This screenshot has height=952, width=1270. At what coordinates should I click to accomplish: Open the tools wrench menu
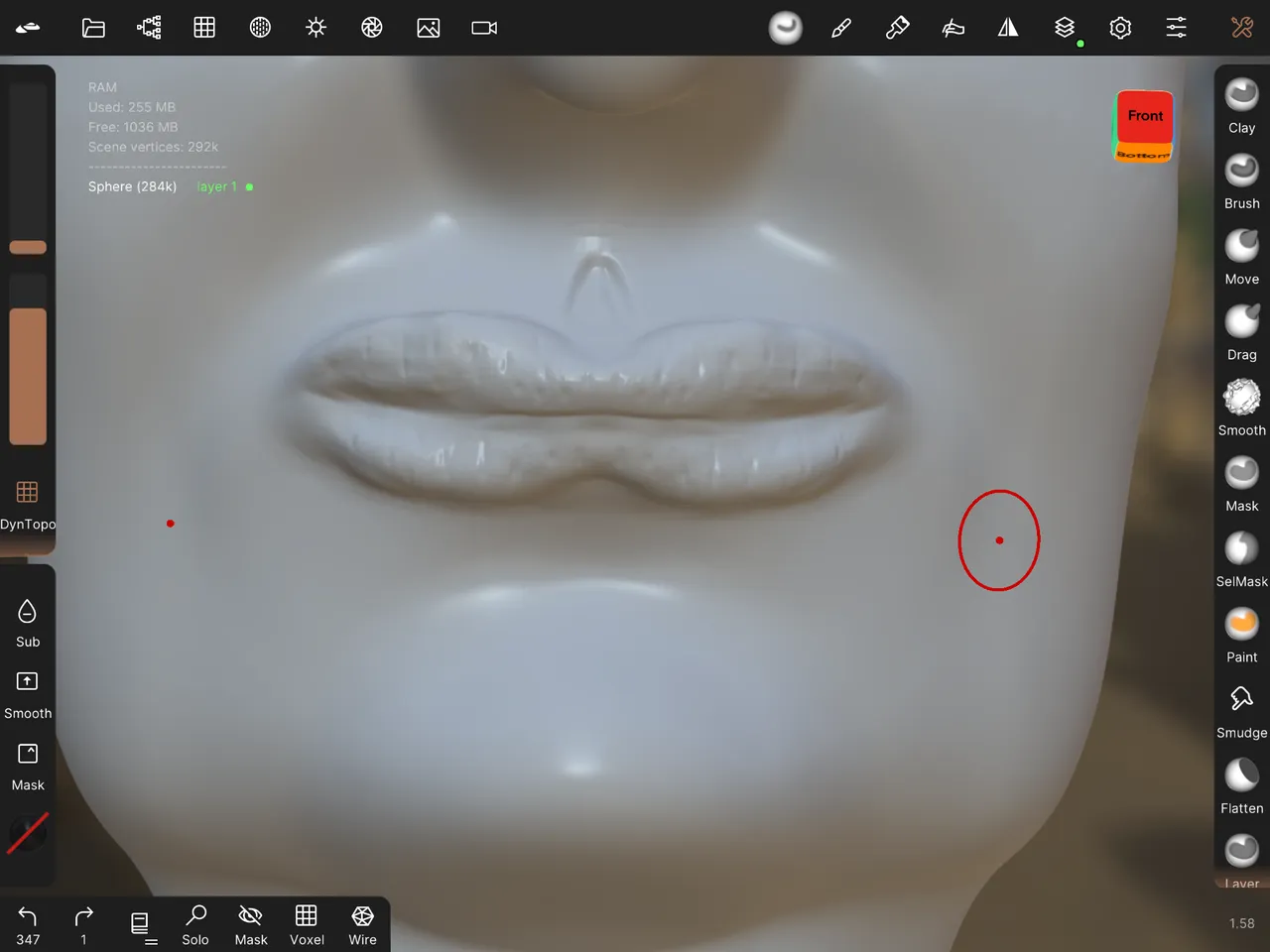click(1242, 28)
